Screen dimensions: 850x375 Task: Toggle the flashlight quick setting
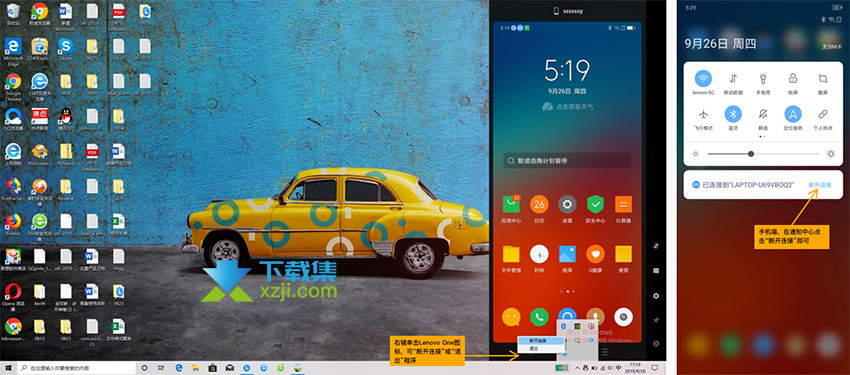763,79
